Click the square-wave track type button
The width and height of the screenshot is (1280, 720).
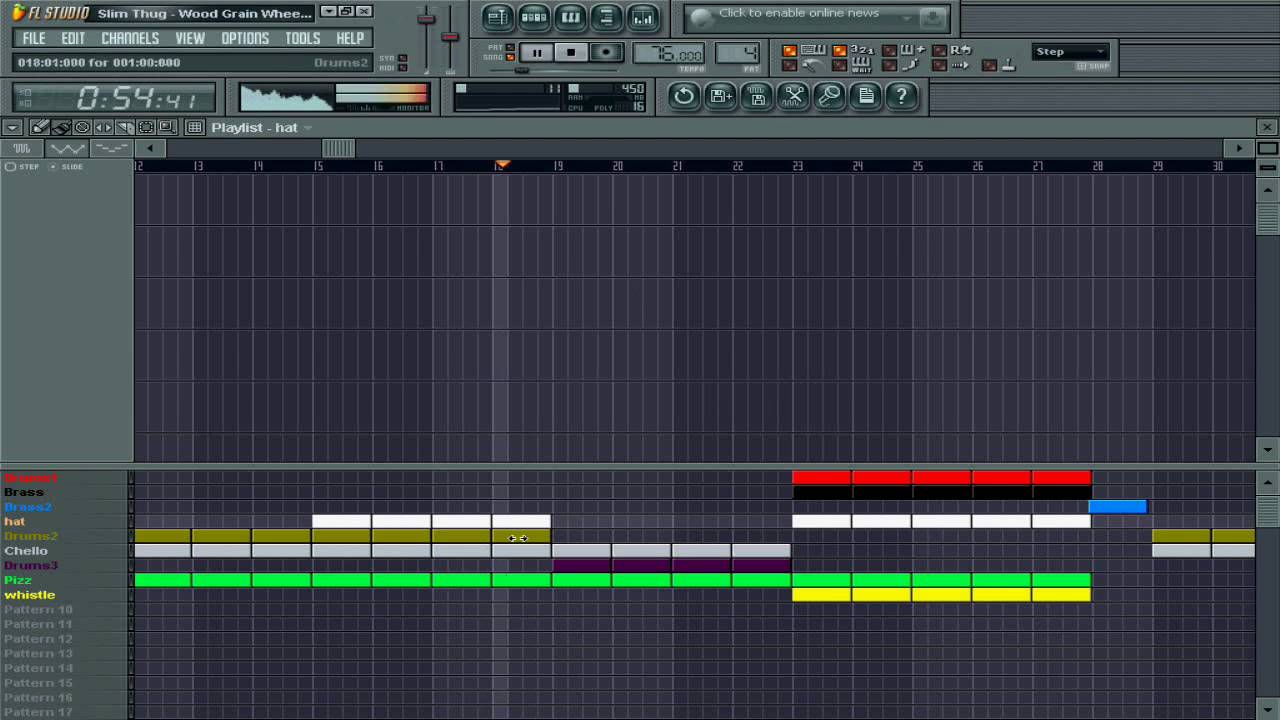tap(22, 148)
